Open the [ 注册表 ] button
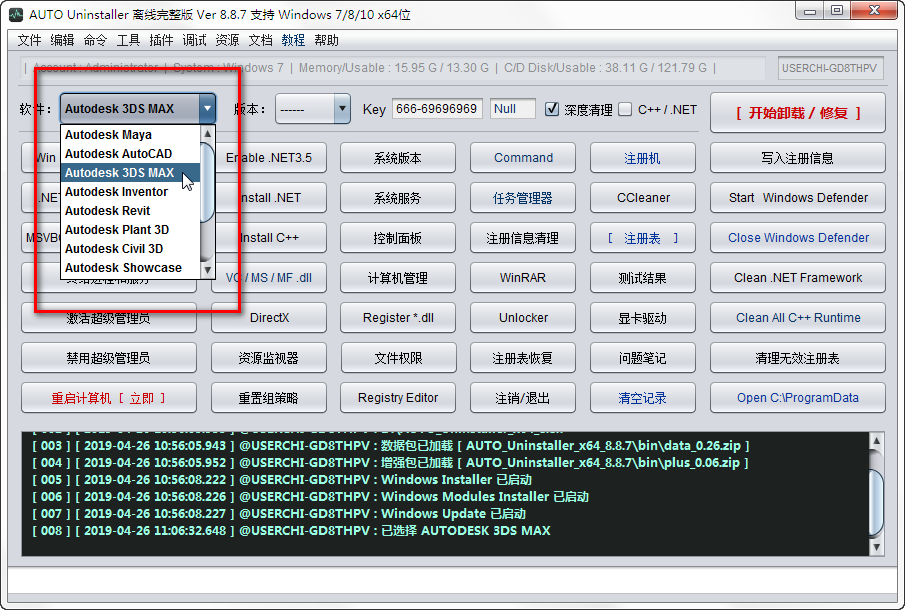 [642, 238]
